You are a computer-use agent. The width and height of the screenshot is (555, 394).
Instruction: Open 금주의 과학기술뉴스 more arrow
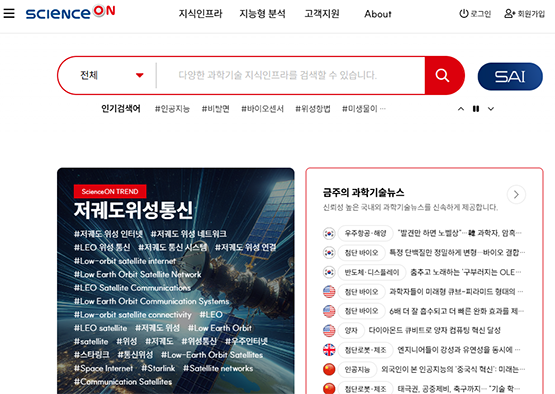[516, 194]
